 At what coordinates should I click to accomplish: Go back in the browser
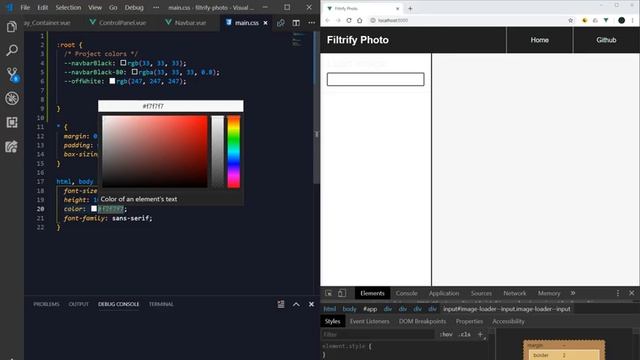pyautogui.click(x=327, y=20)
